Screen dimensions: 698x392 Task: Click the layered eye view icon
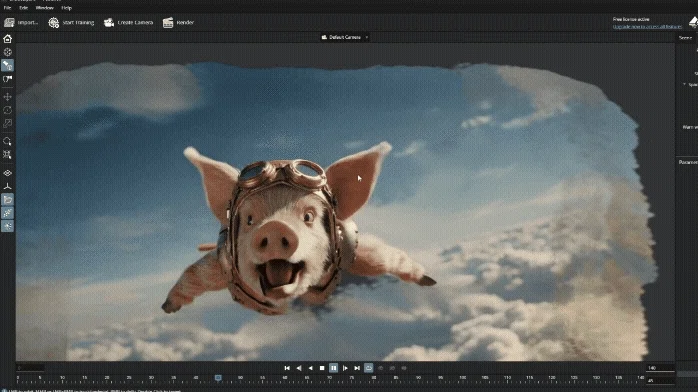pos(8,173)
